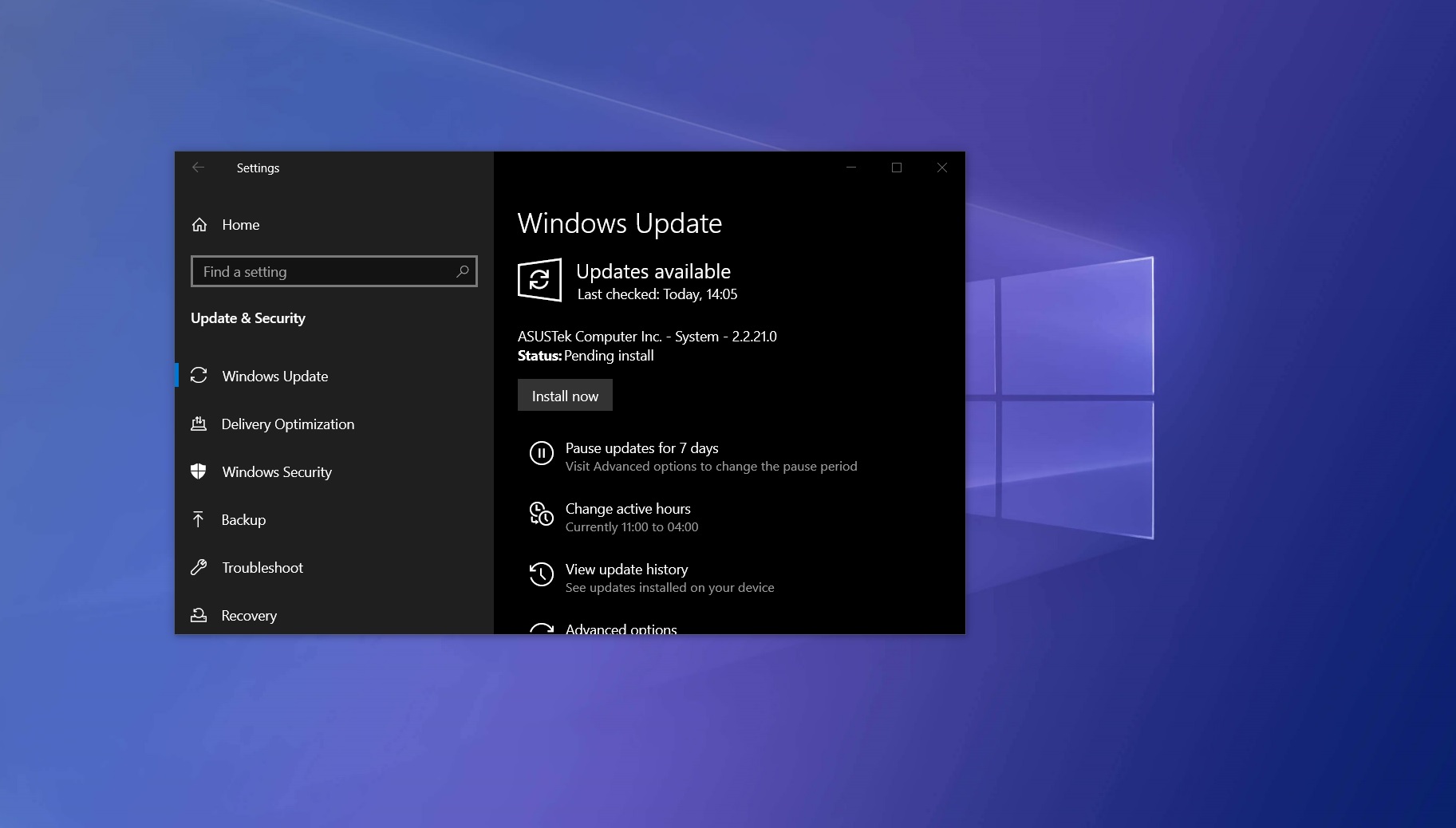
Task: Focus the Find a setting search box
Action: [x=334, y=271]
